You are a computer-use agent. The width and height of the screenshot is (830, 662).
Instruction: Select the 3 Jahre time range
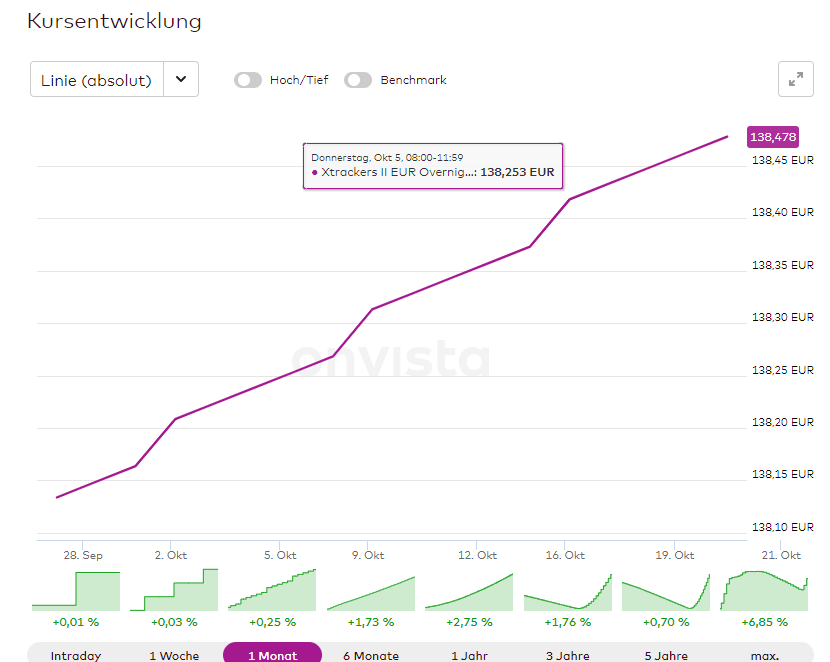567,655
